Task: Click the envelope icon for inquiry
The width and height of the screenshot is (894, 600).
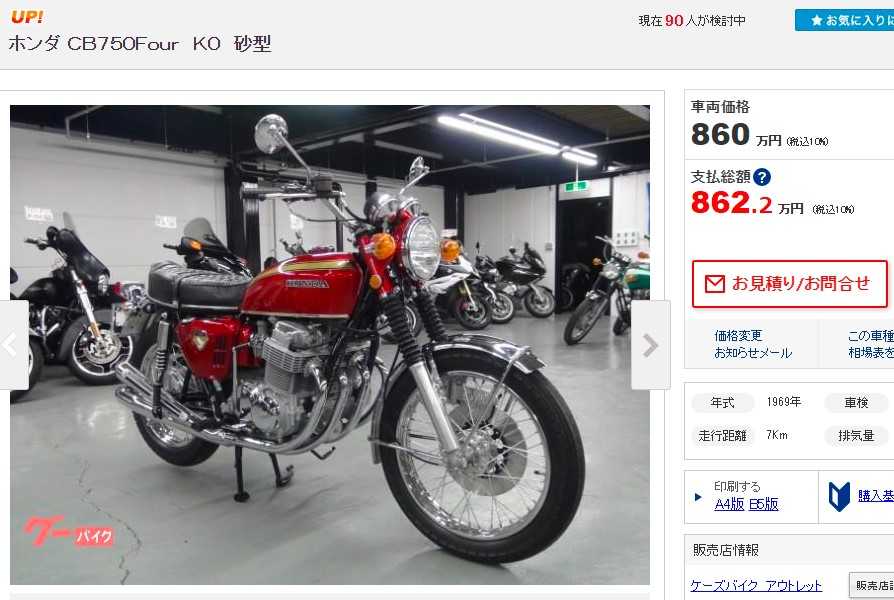Action: (x=714, y=283)
